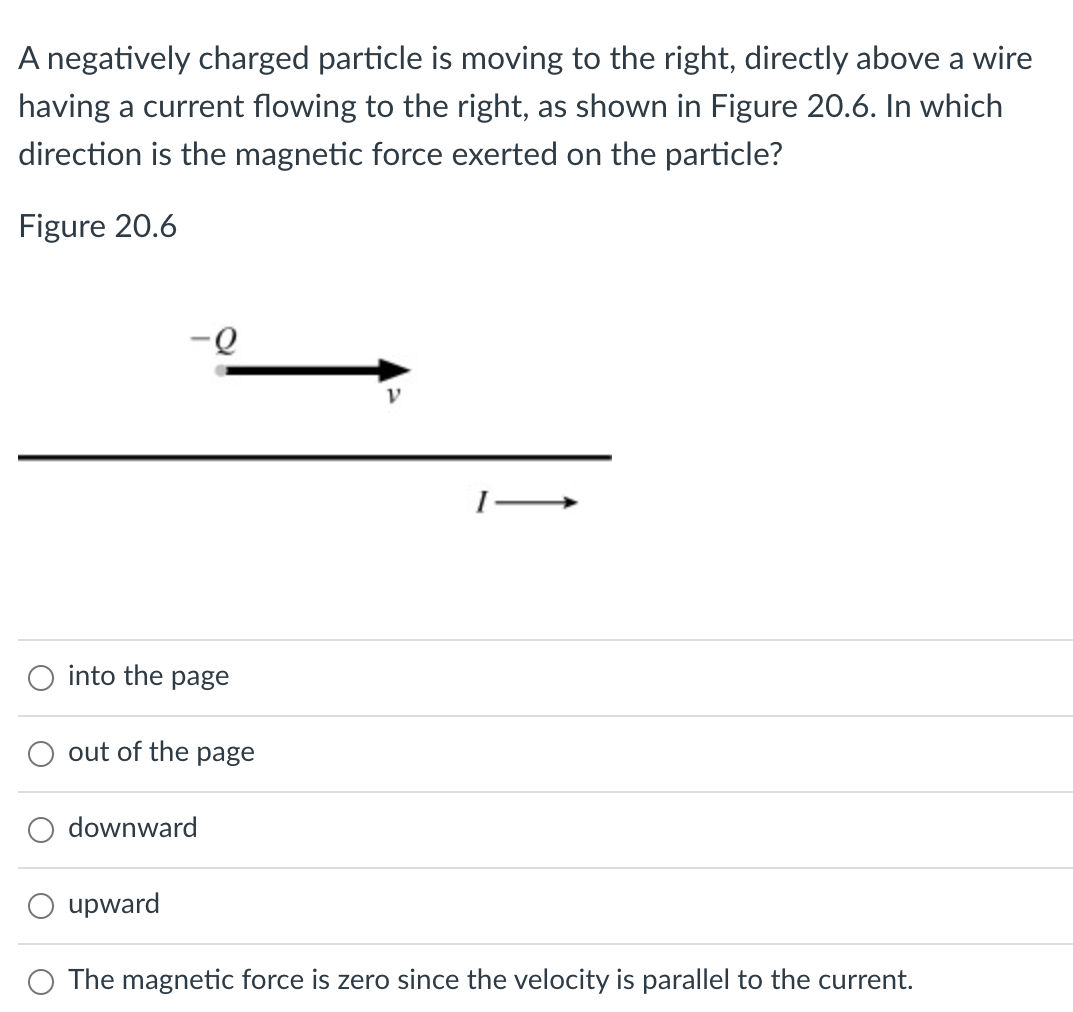Click the "downward" answer text
The height and width of the screenshot is (1012, 1073).
click(x=133, y=829)
